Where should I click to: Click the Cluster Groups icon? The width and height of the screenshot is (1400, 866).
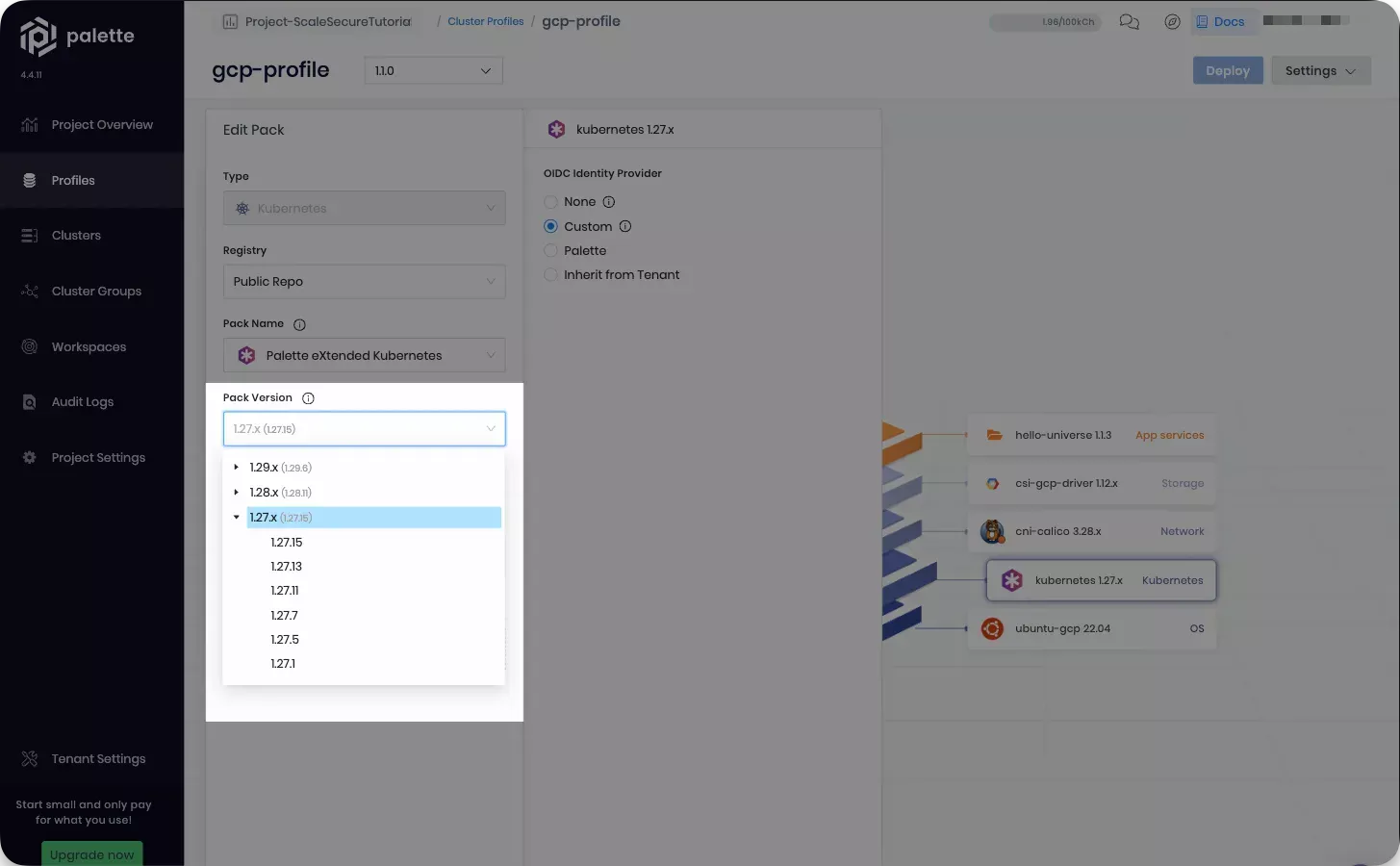30,291
